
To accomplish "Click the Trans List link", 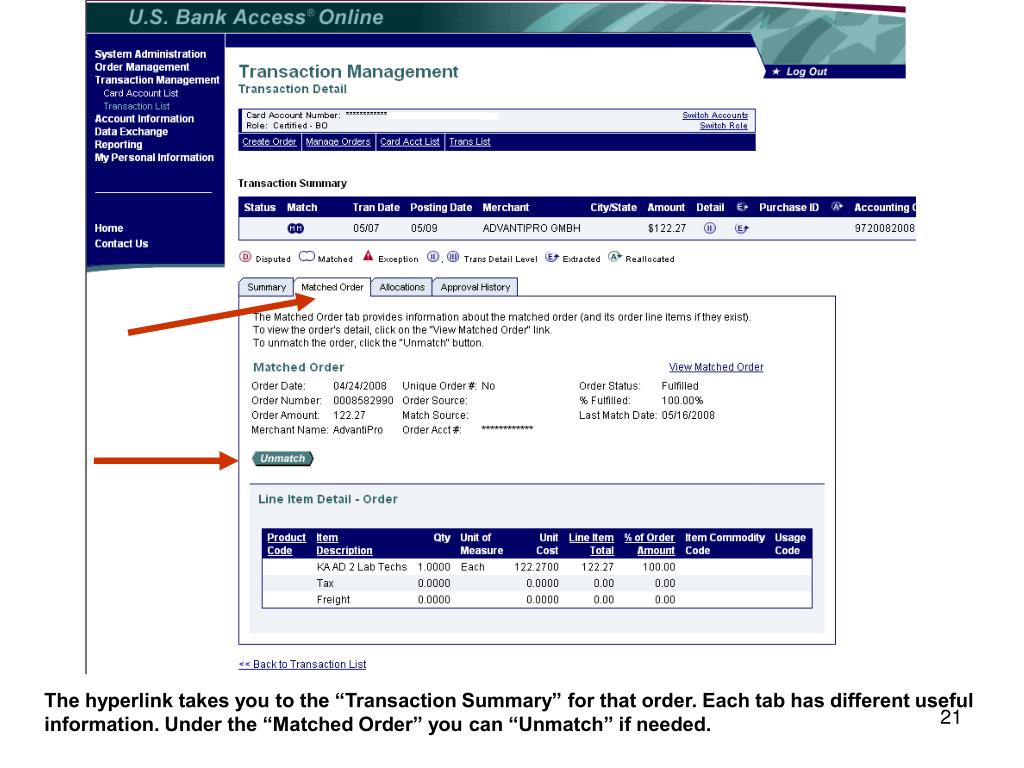I will [470, 142].
